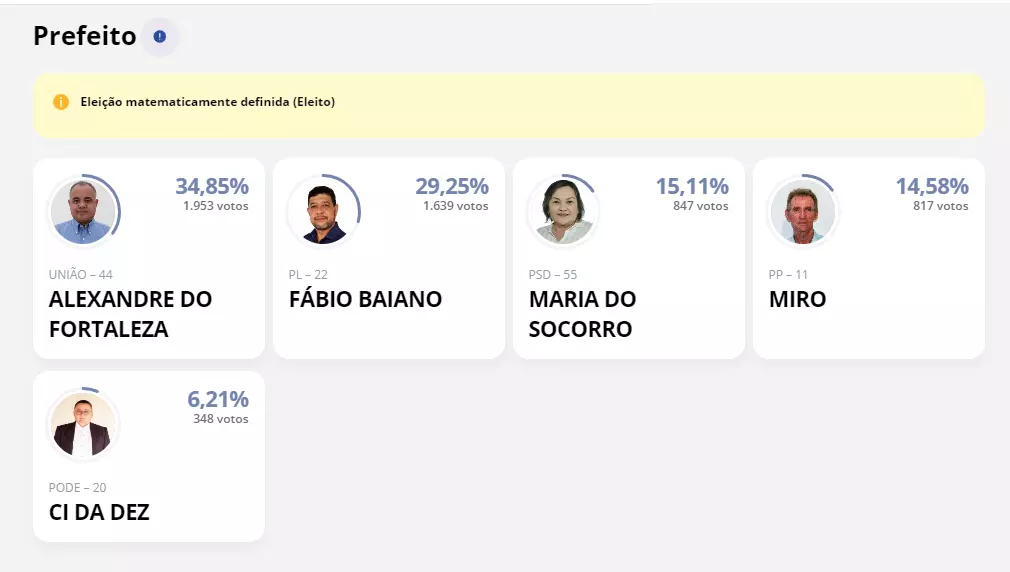Click the 1.639 votos count

[x=455, y=206]
